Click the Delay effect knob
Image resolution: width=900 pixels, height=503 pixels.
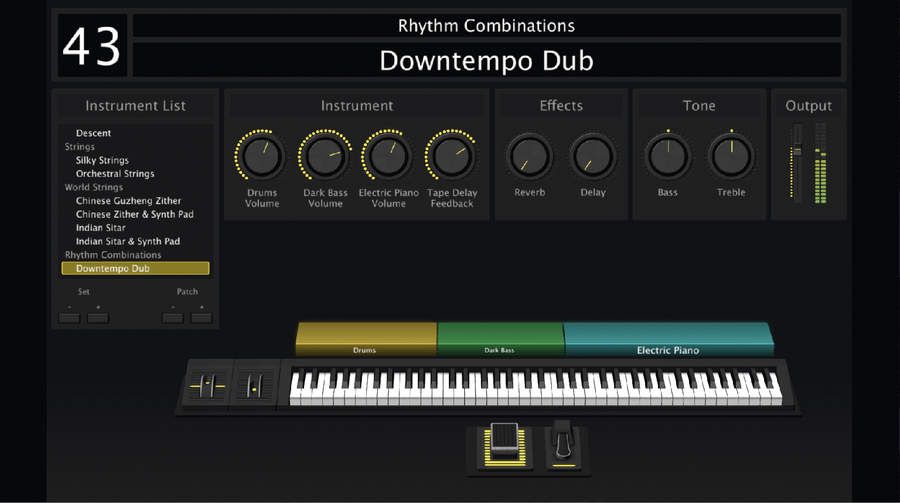click(593, 156)
